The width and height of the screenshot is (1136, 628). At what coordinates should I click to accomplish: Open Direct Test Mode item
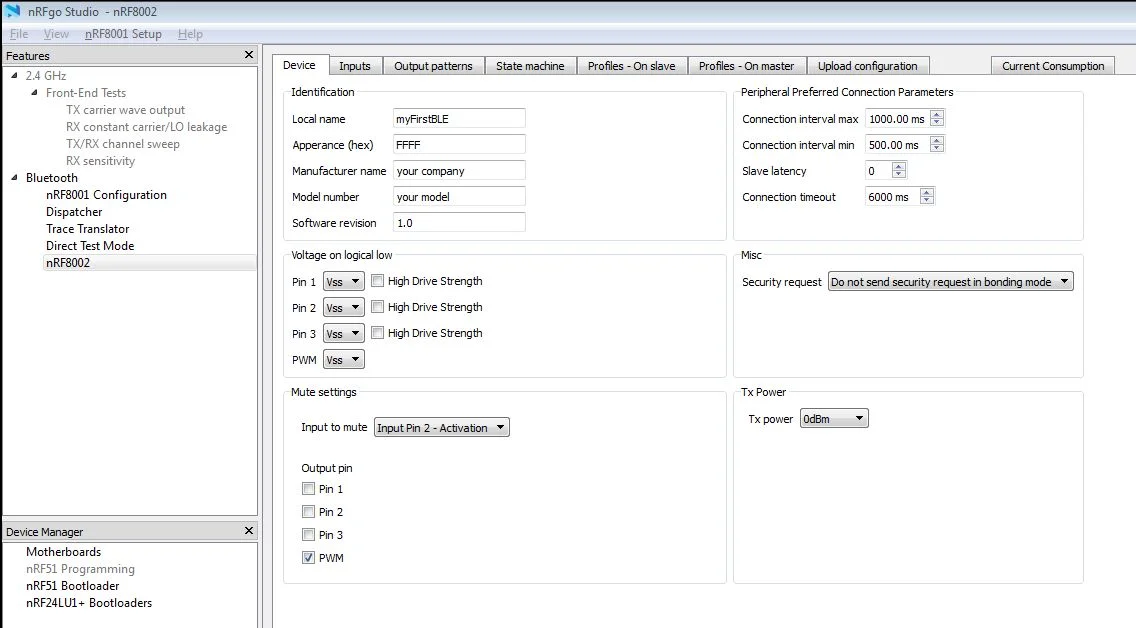pos(90,246)
